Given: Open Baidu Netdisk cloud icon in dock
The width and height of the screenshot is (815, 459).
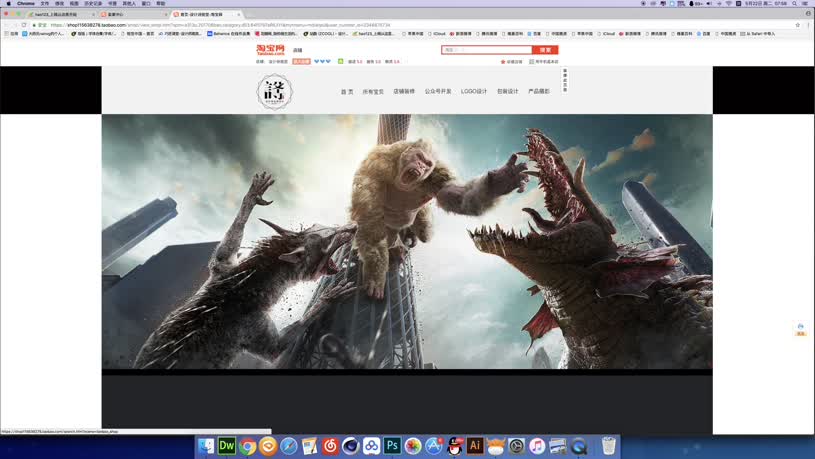Looking at the screenshot, I should click(371, 446).
